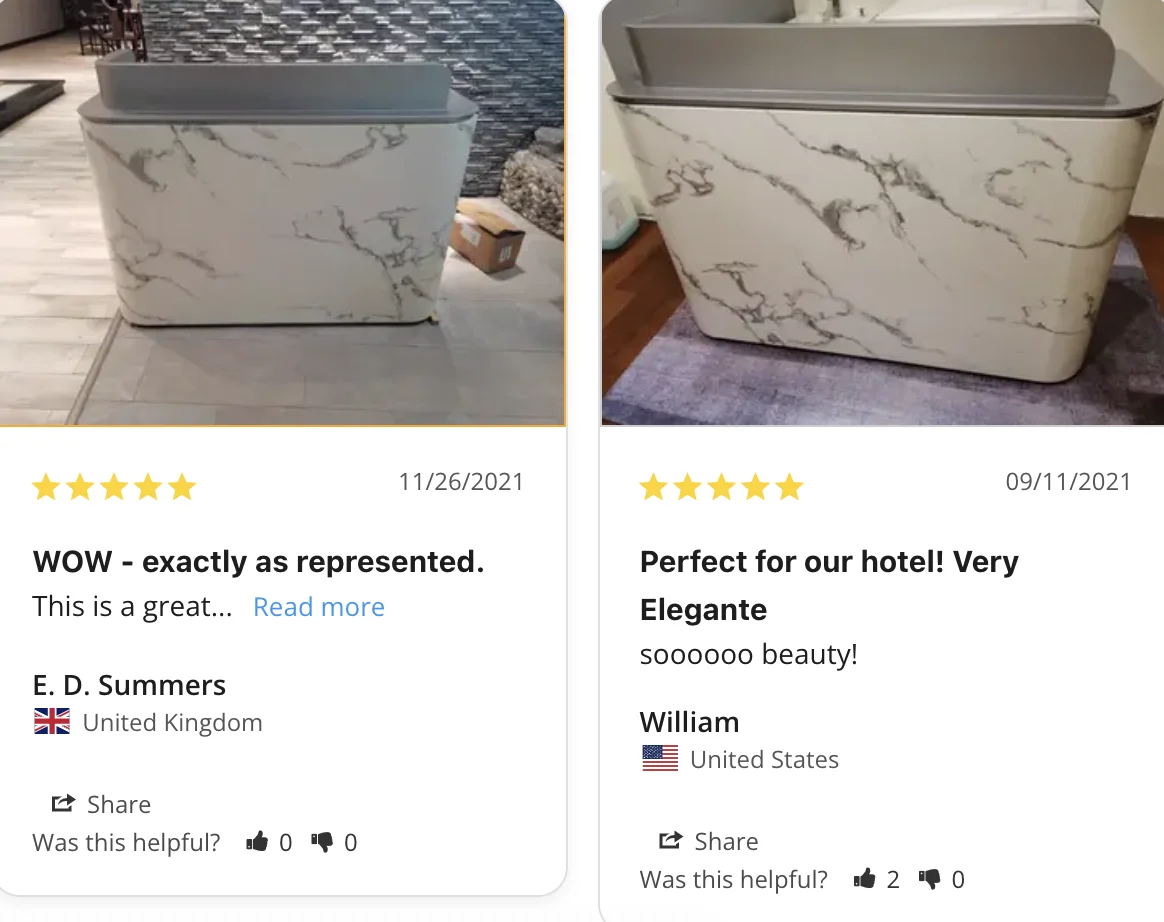Click the reviewer name E. D. Summers
The width and height of the screenshot is (1164, 922).
pos(129,685)
